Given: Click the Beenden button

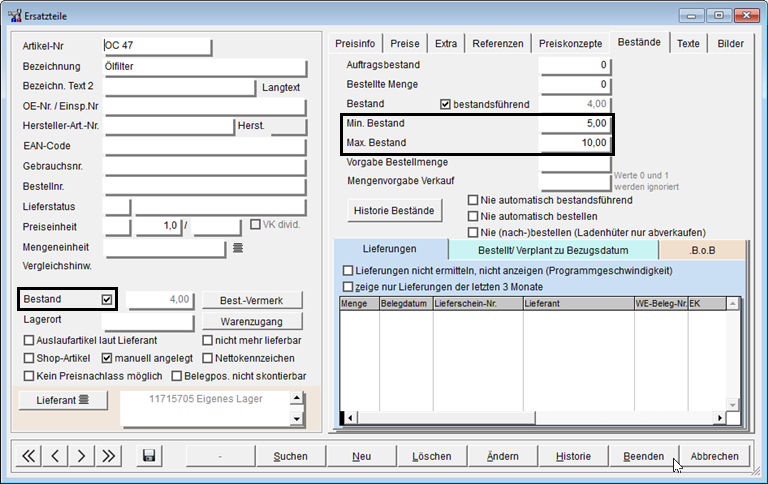Looking at the screenshot, I should point(644,456).
